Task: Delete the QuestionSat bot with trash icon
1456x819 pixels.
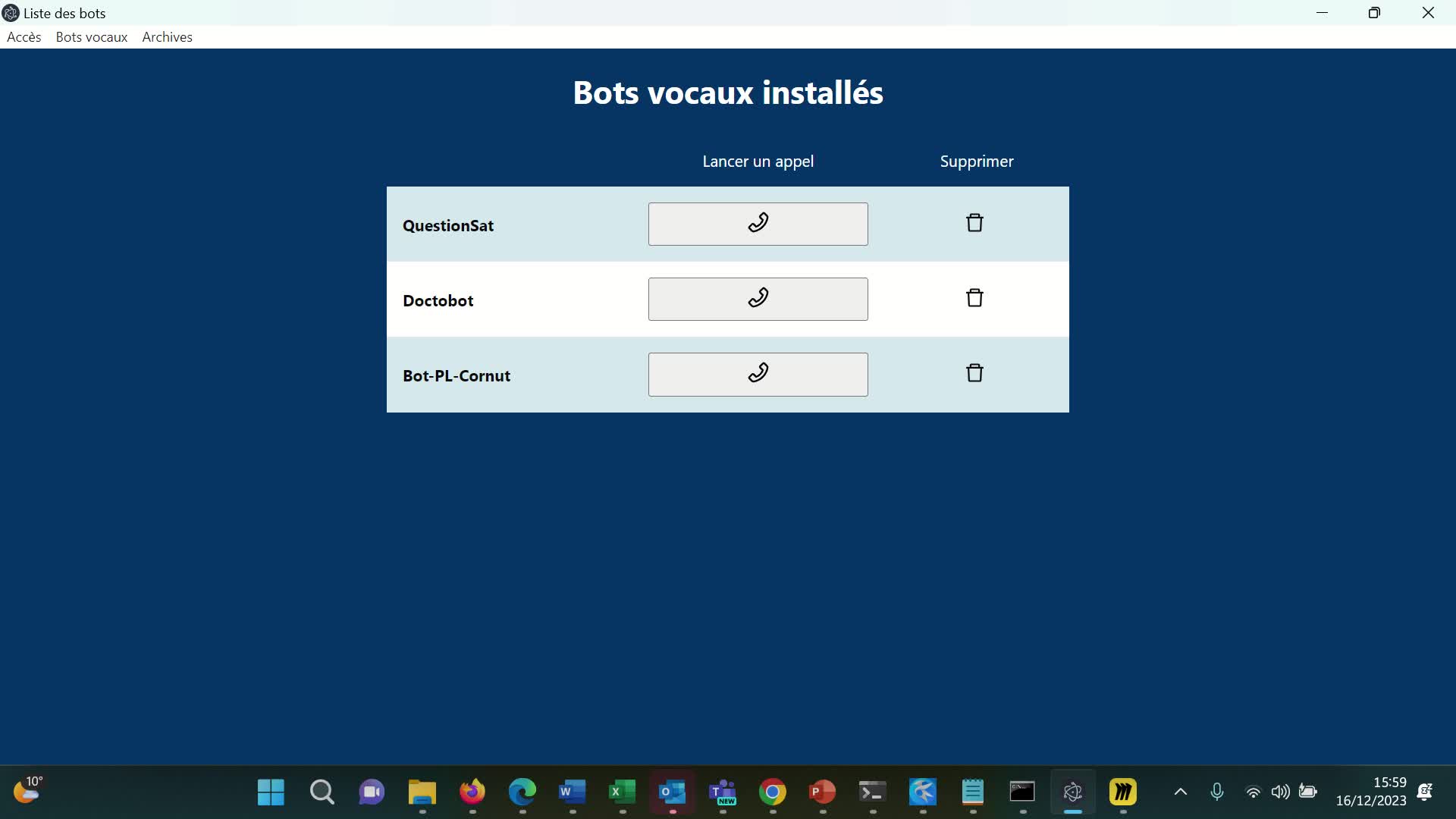Action: click(974, 223)
